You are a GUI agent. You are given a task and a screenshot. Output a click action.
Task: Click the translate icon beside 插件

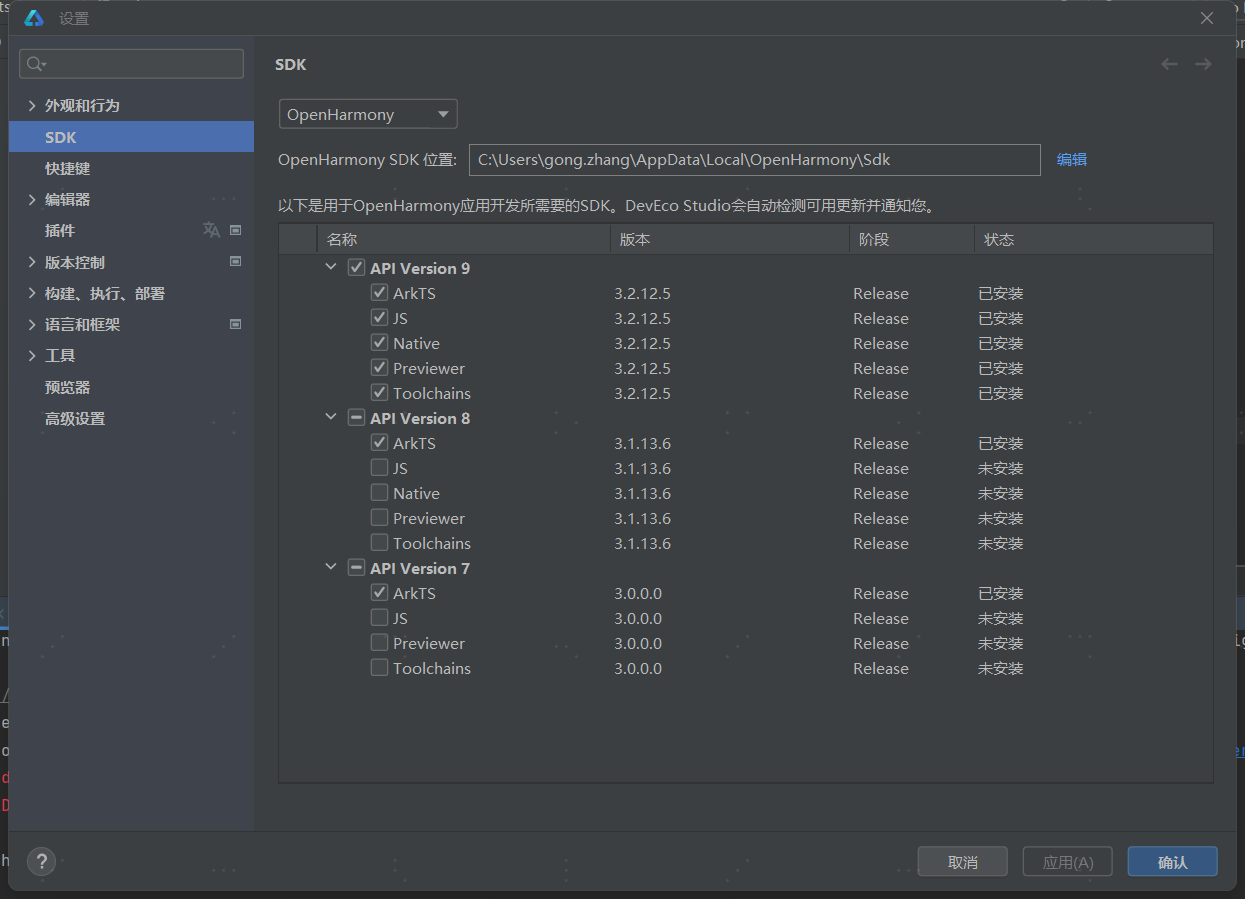pyautogui.click(x=211, y=230)
